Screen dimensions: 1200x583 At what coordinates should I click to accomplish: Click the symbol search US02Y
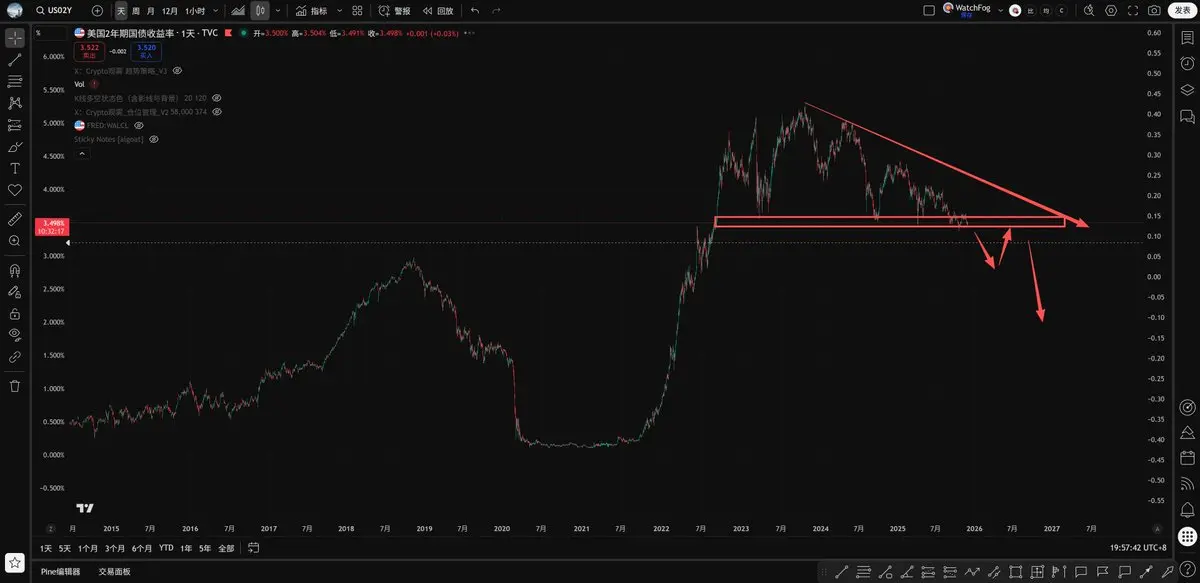56,10
